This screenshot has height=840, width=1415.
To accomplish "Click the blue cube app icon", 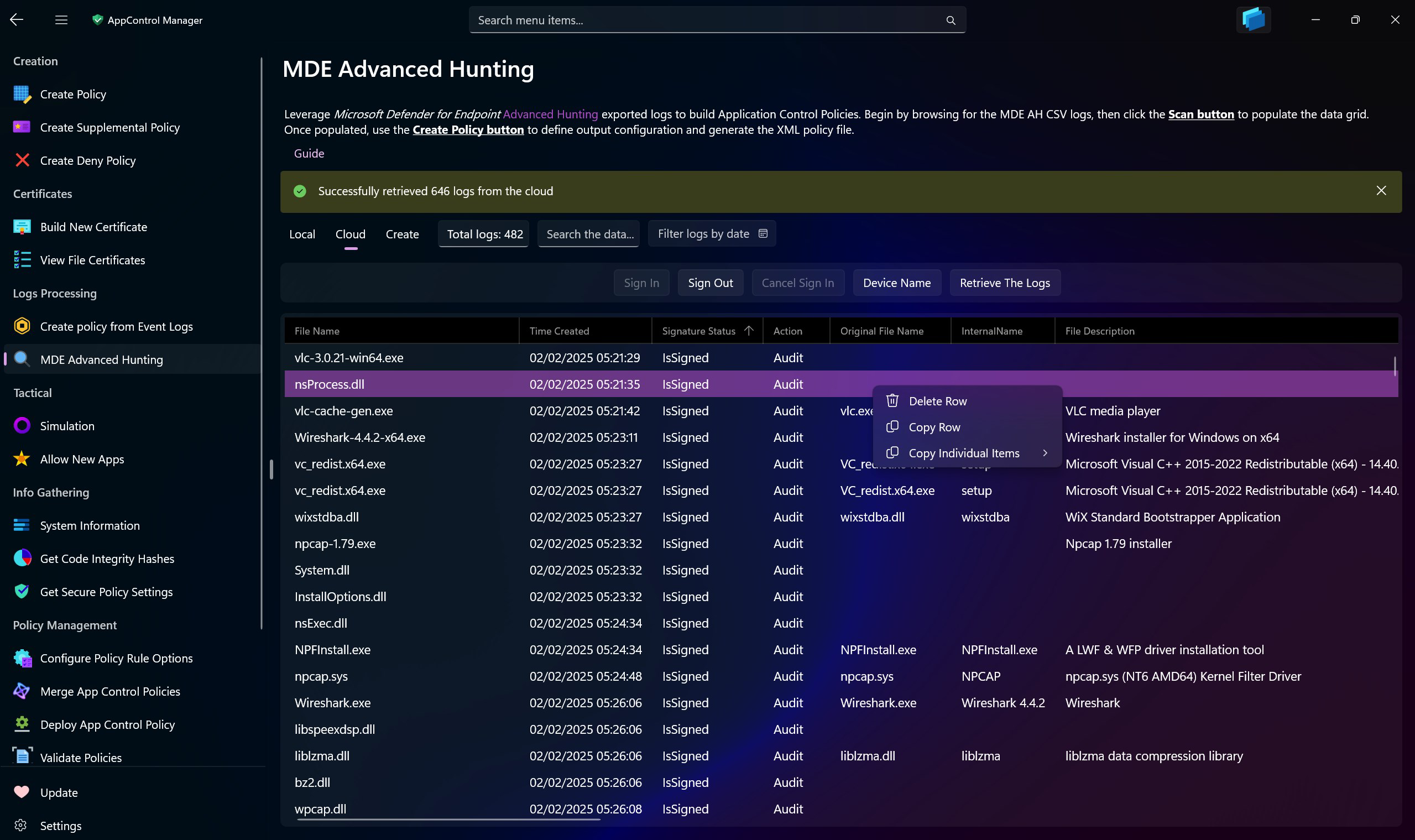I will point(1253,20).
